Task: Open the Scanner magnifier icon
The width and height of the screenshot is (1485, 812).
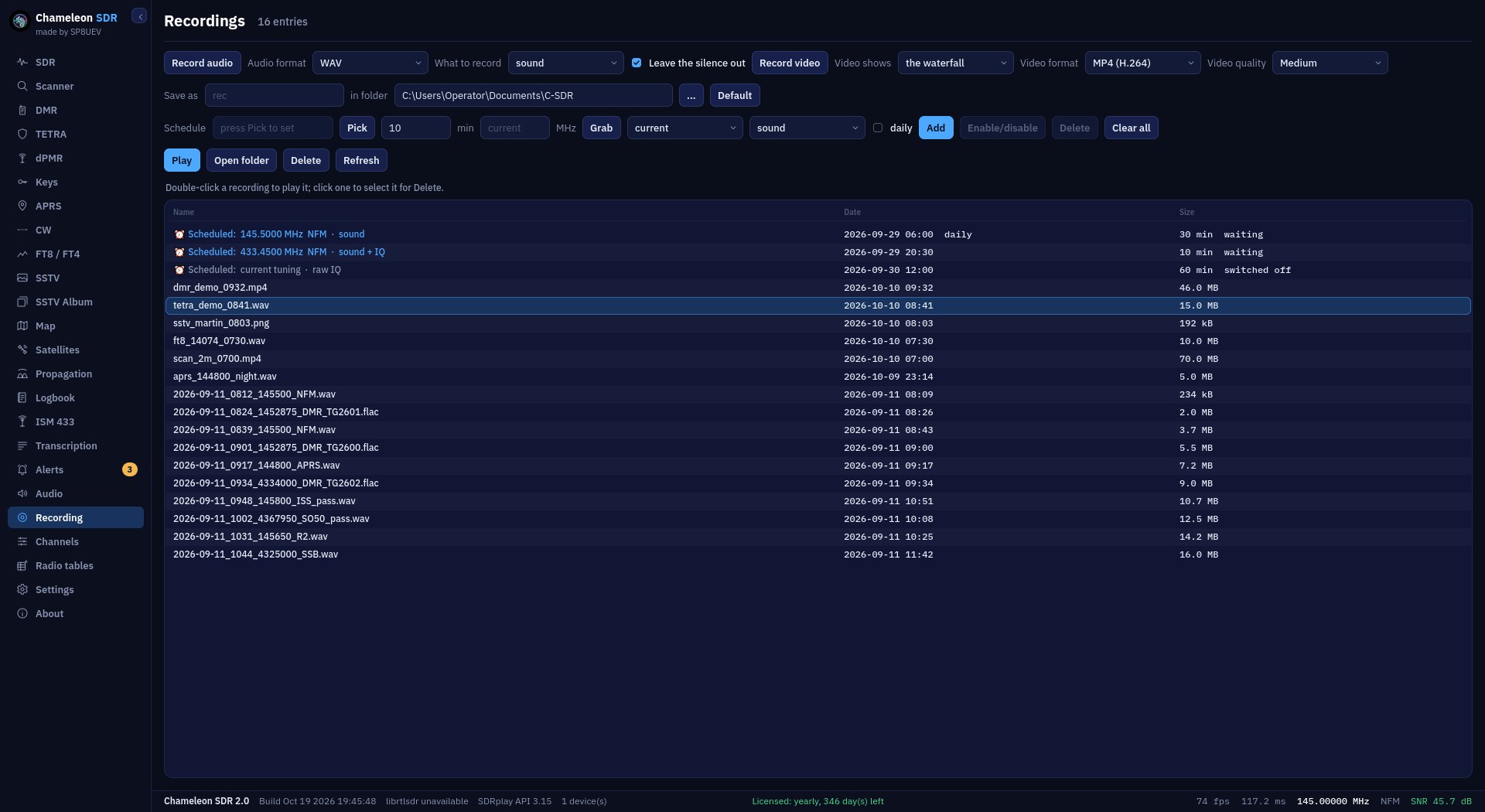Action: coord(22,87)
